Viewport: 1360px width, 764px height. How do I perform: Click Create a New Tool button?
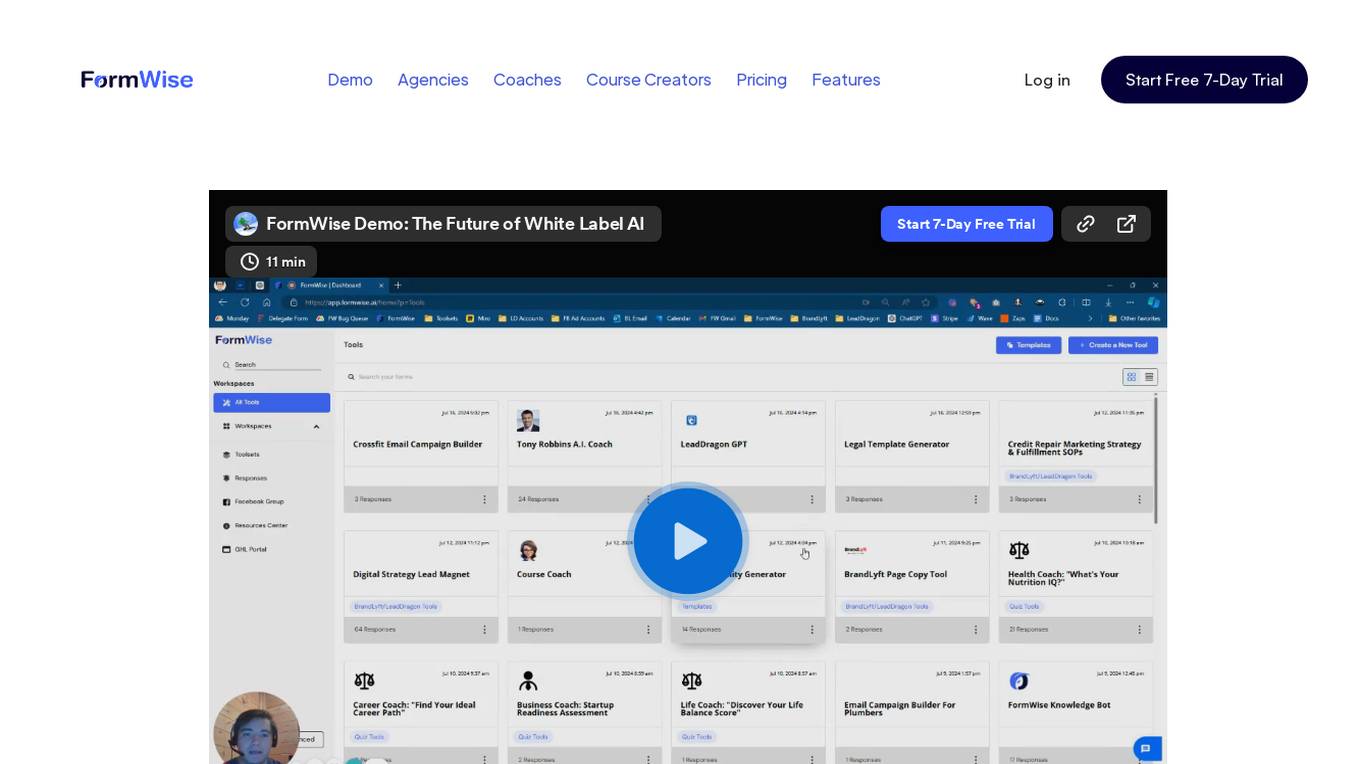coord(1113,345)
